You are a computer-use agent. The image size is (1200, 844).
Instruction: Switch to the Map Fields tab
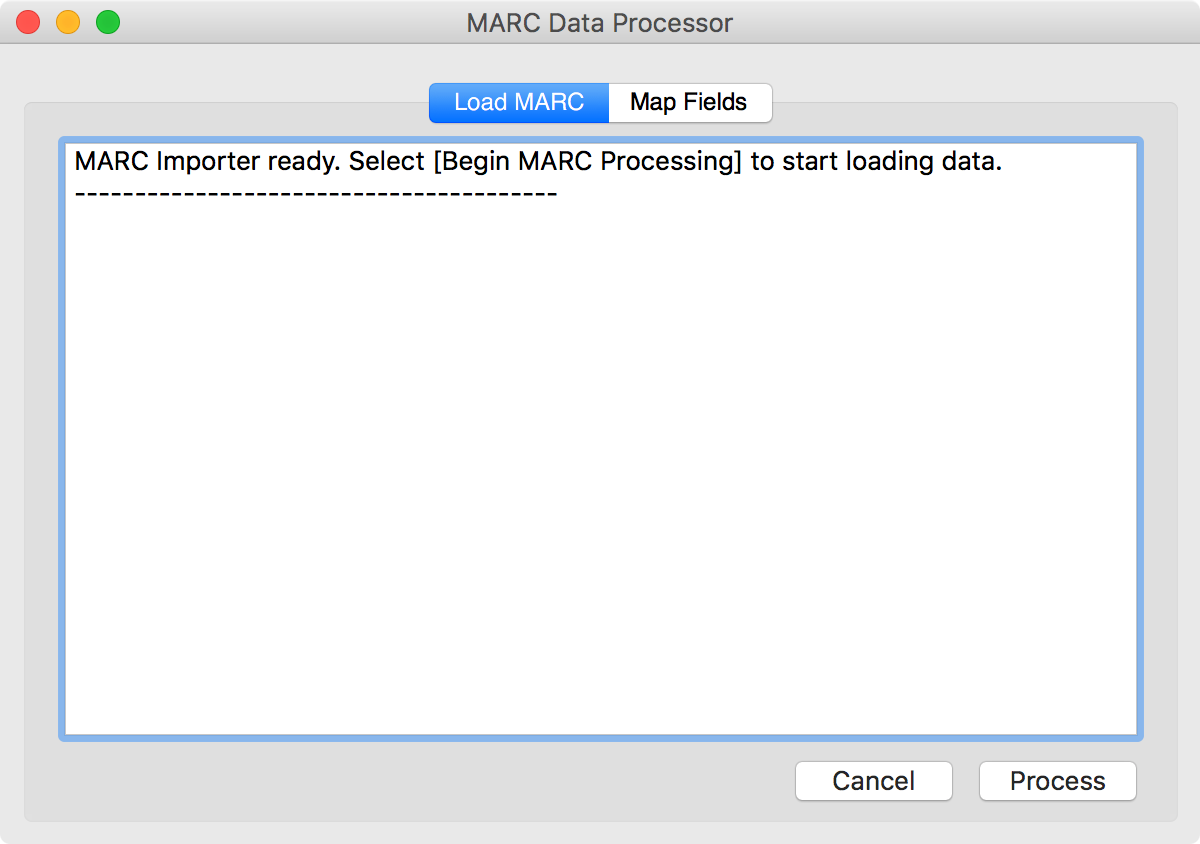[x=690, y=102]
